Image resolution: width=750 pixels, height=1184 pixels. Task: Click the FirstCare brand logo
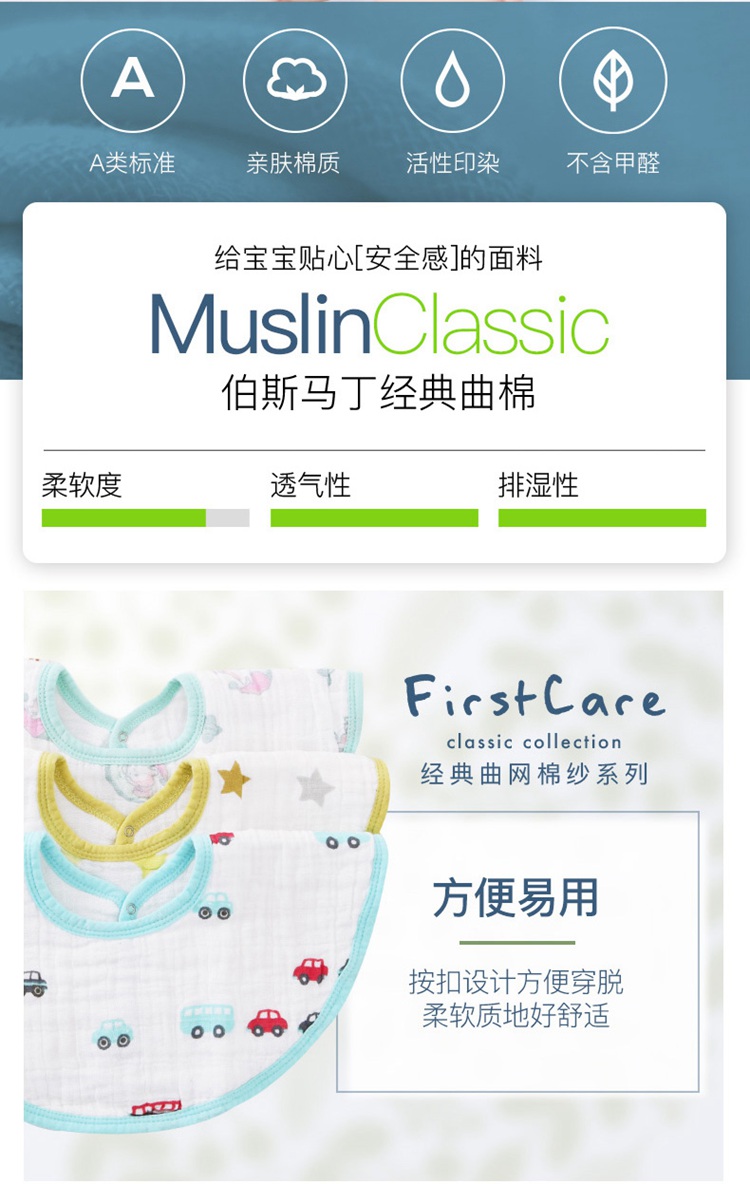point(535,698)
